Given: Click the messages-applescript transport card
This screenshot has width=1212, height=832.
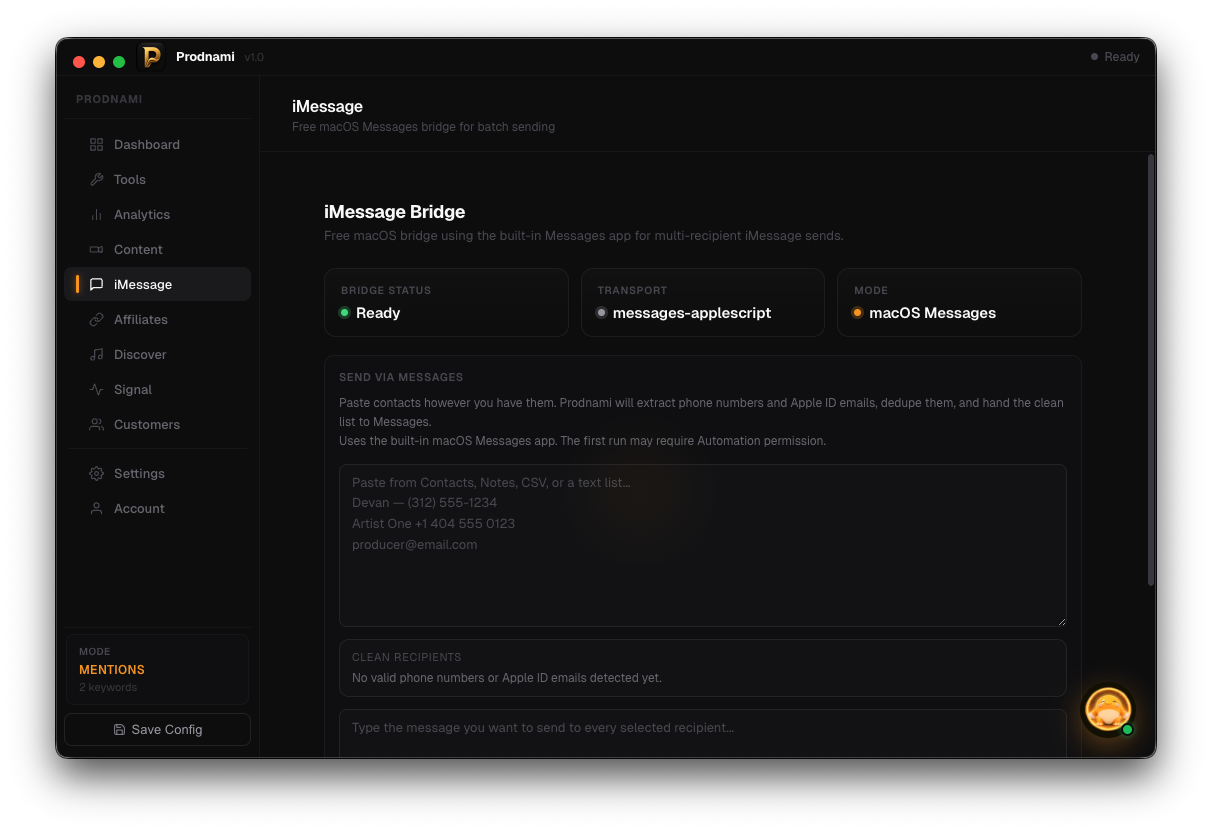Looking at the screenshot, I should (702, 302).
